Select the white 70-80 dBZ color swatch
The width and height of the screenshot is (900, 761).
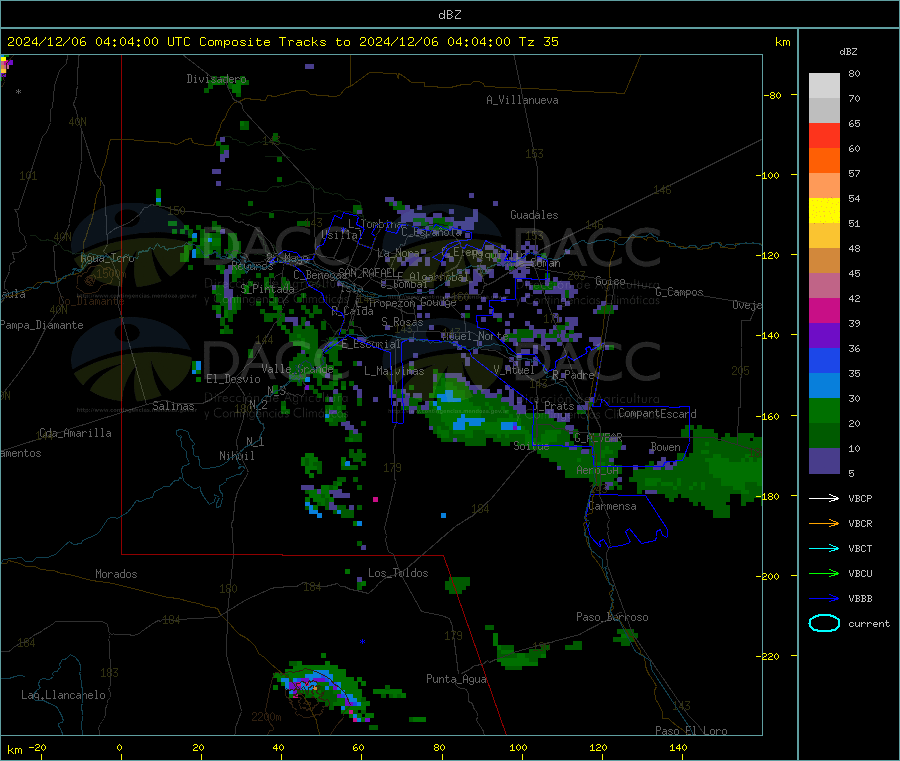tap(824, 86)
